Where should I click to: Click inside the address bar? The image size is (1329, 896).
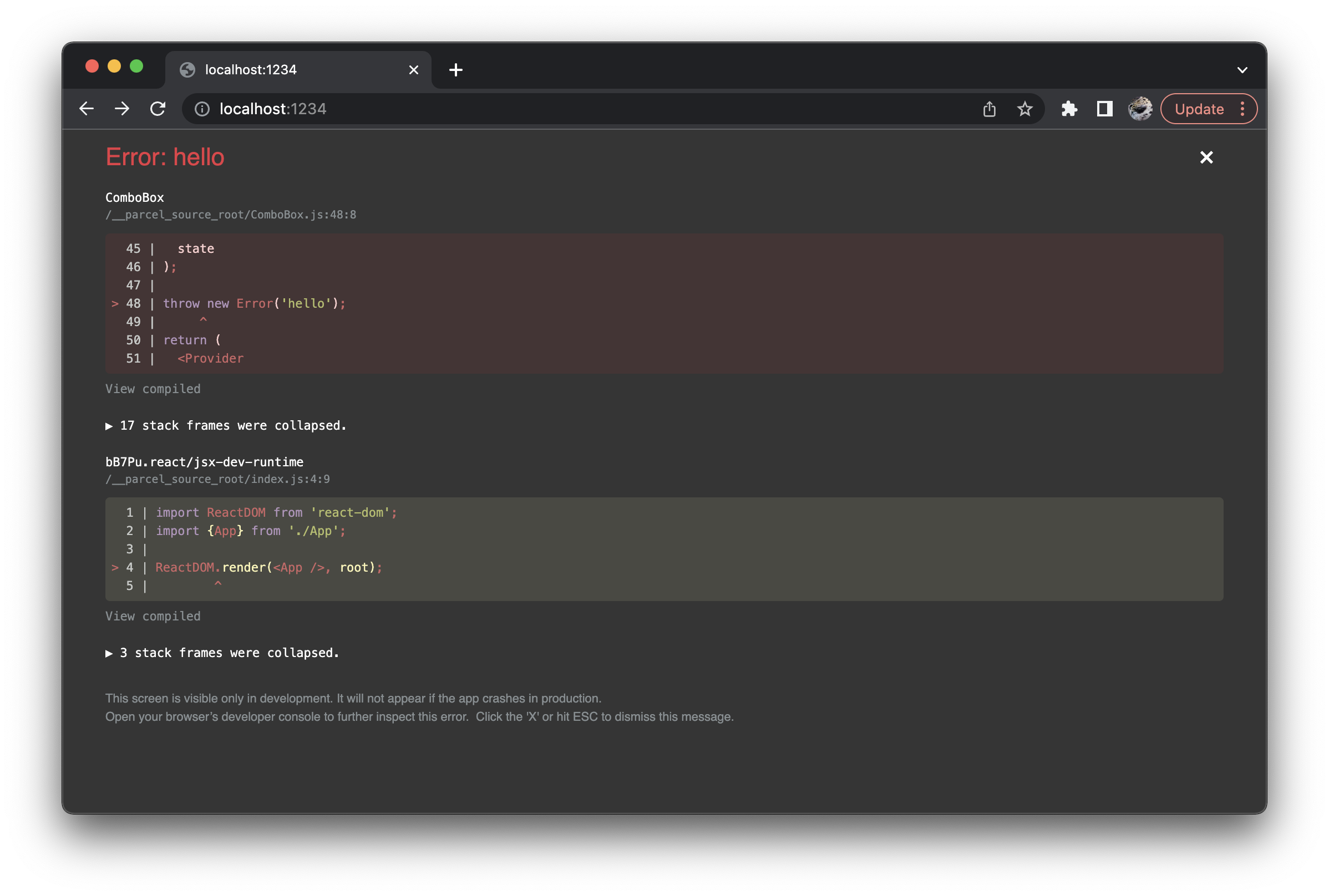[x=514, y=109]
